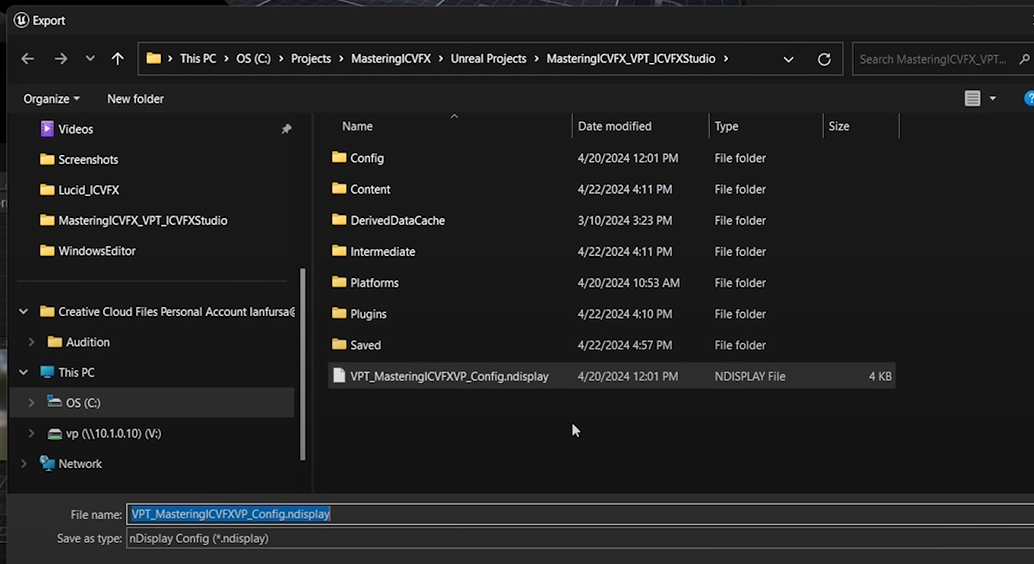
Task: Refresh the current folder view
Action: coord(824,59)
